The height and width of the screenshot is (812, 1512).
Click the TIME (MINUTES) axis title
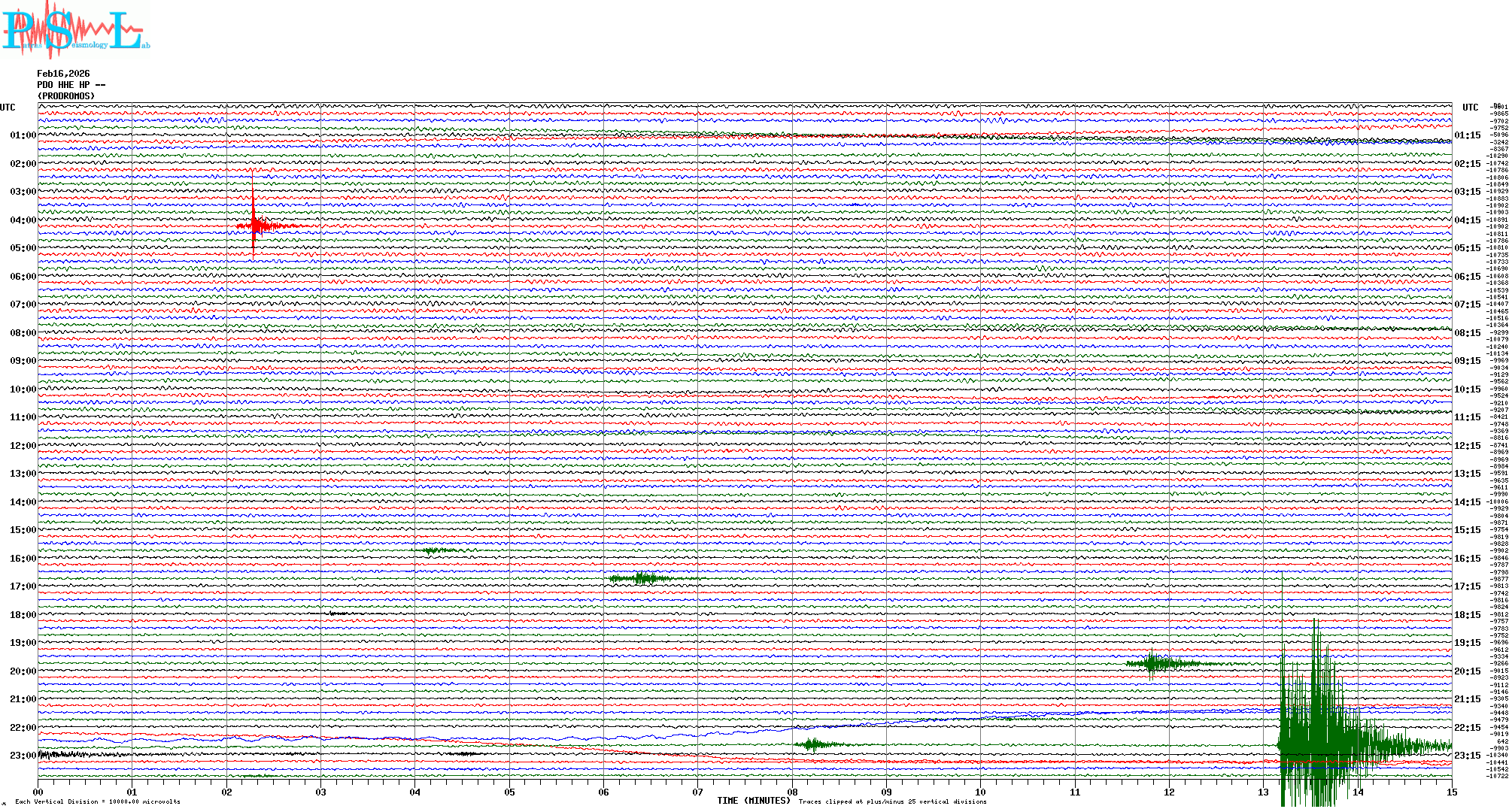(x=753, y=801)
